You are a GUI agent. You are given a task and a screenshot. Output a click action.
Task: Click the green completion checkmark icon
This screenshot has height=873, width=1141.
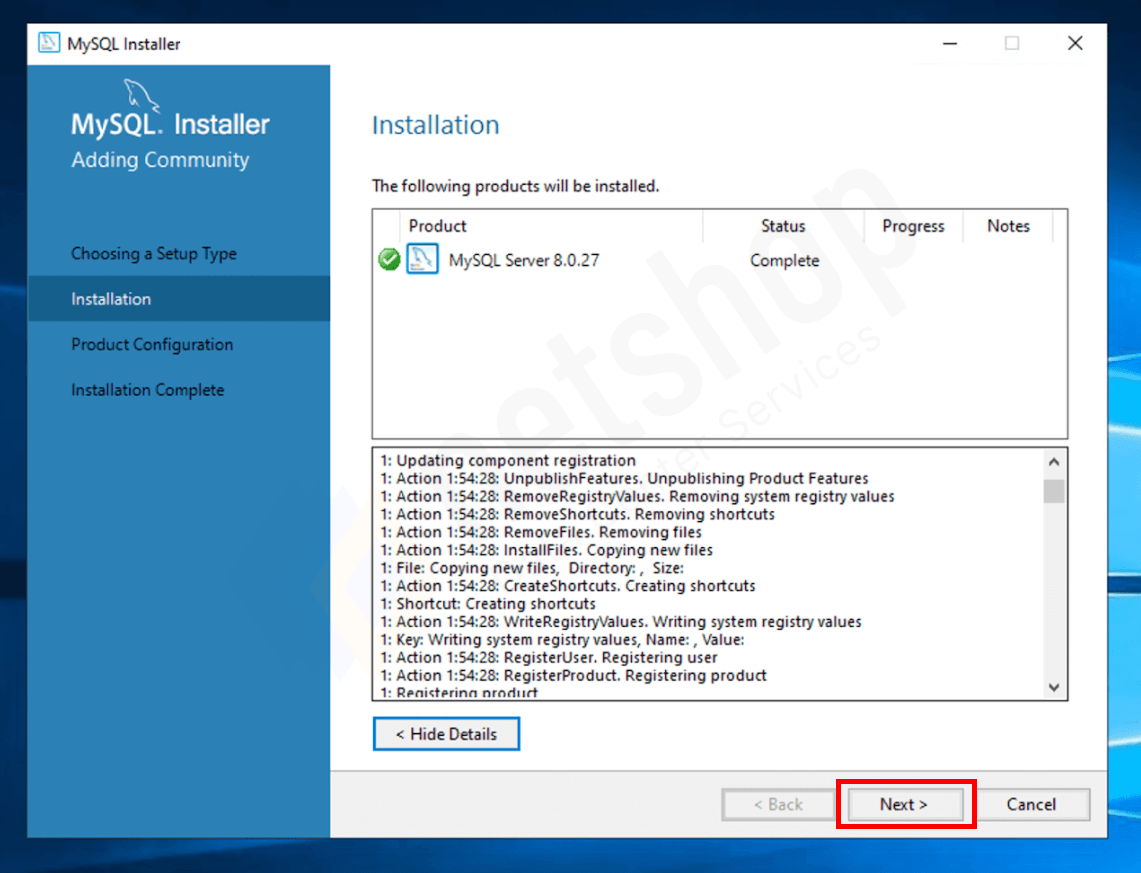[389, 258]
